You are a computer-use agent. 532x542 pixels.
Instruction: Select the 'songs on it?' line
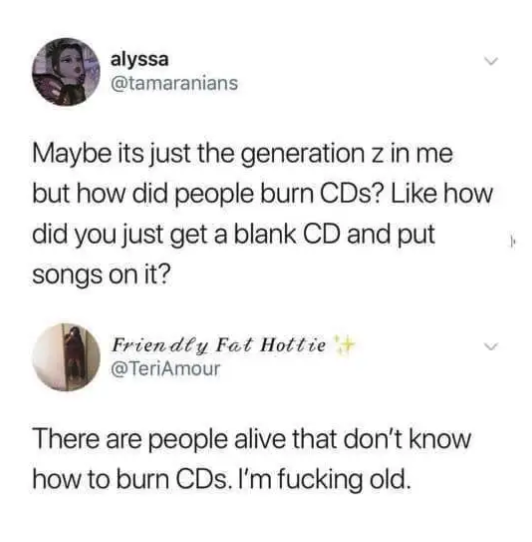click(102, 274)
